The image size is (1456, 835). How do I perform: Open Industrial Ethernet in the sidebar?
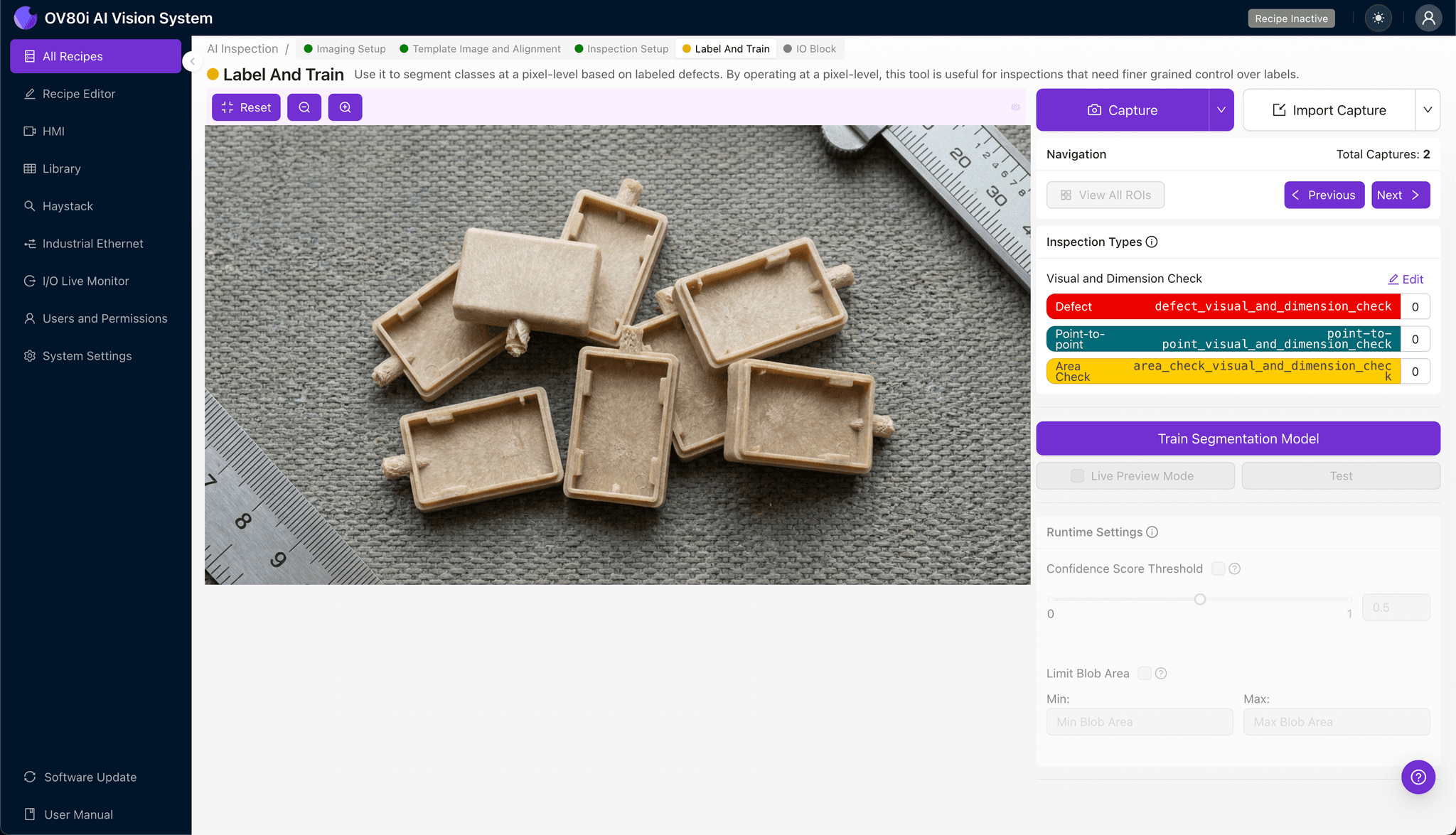point(92,244)
